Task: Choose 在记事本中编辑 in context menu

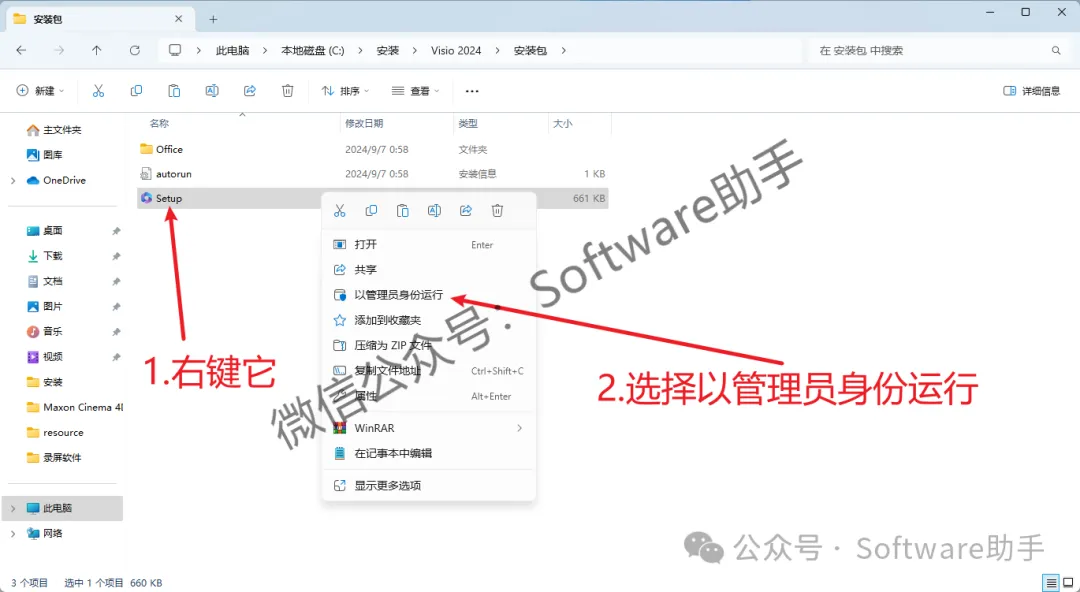Action: (429, 453)
